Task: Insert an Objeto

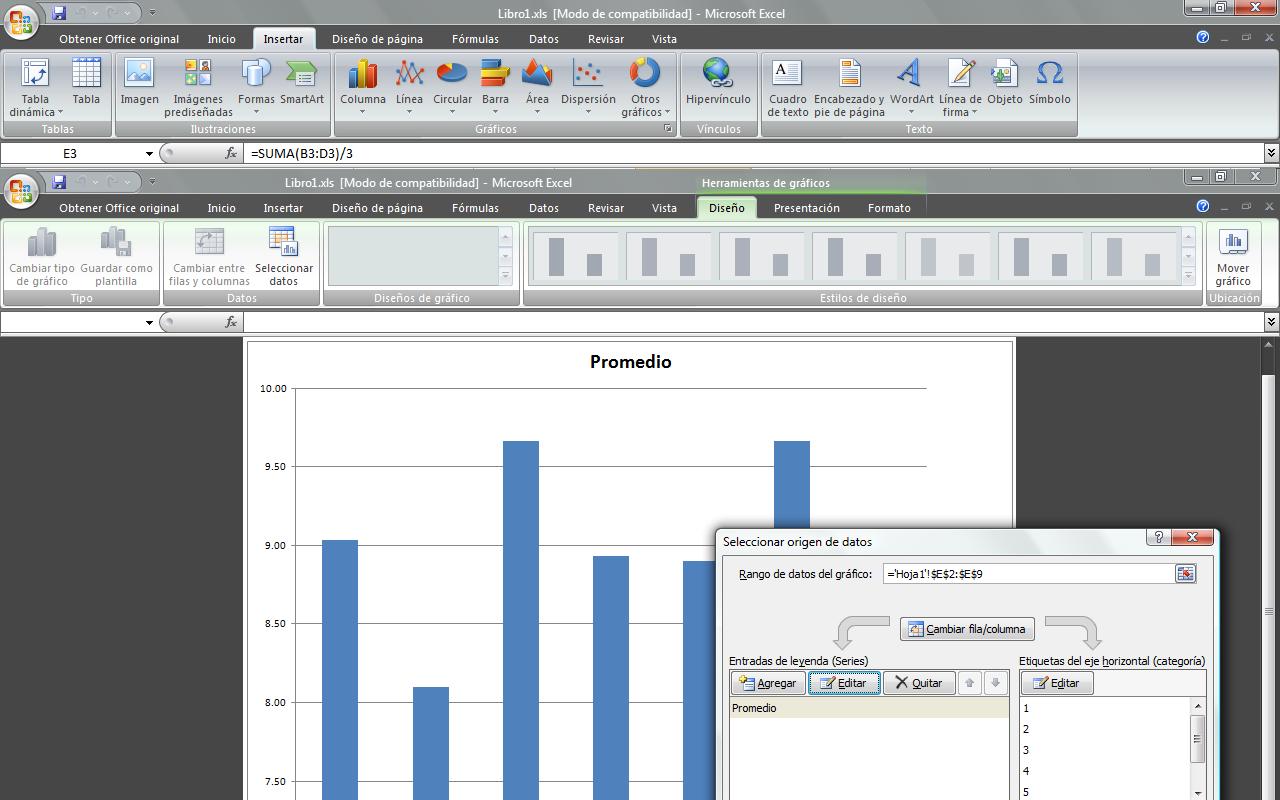Action: tap(1004, 82)
